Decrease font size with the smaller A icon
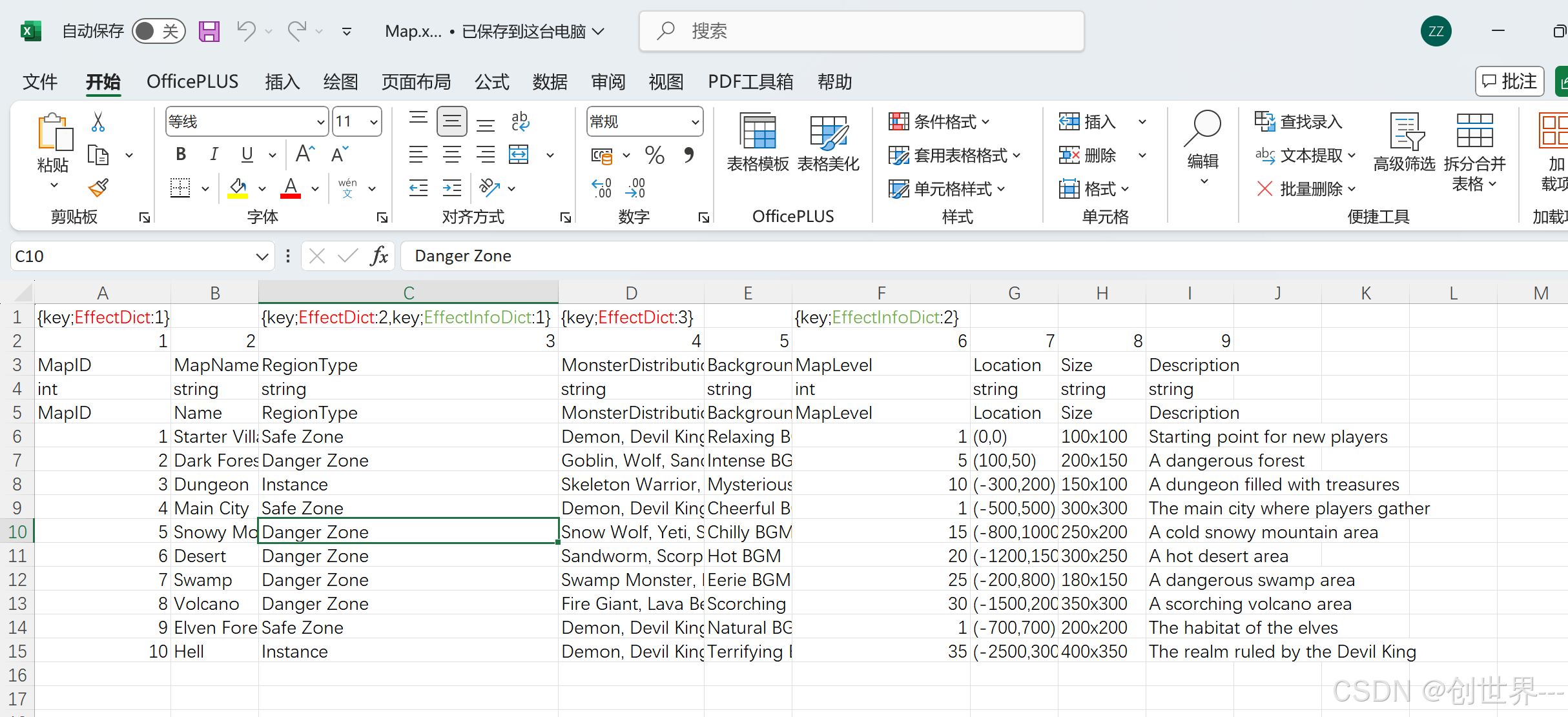This screenshot has width=1568, height=717. tap(340, 154)
